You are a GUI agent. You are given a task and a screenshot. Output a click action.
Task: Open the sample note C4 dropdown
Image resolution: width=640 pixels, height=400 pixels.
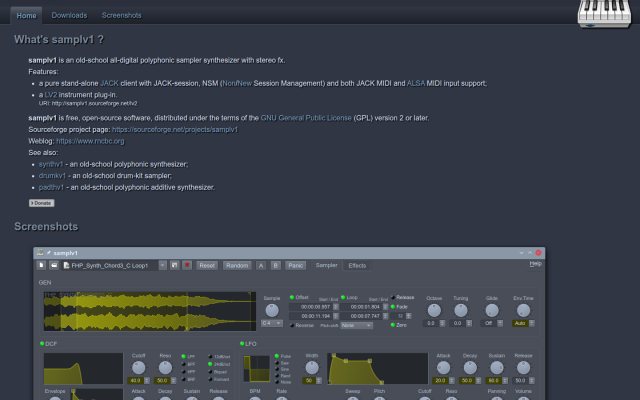pyautogui.click(x=271, y=323)
